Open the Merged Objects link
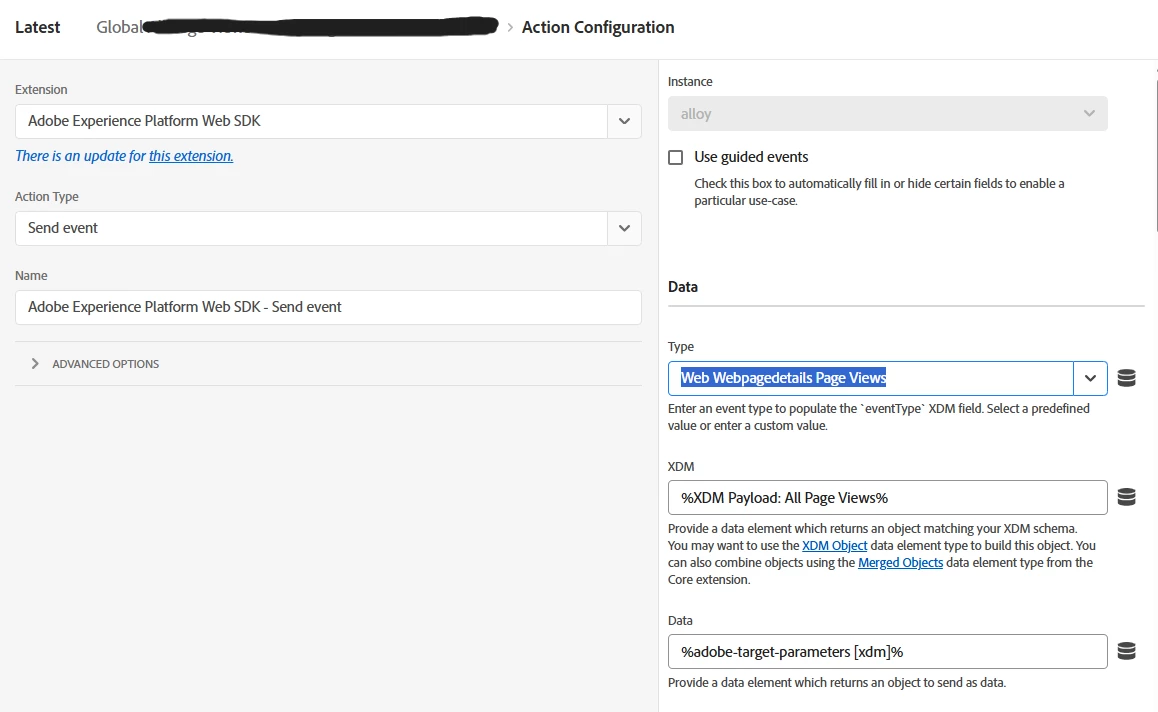This screenshot has width=1158, height=712. click(x=900, y=563)
